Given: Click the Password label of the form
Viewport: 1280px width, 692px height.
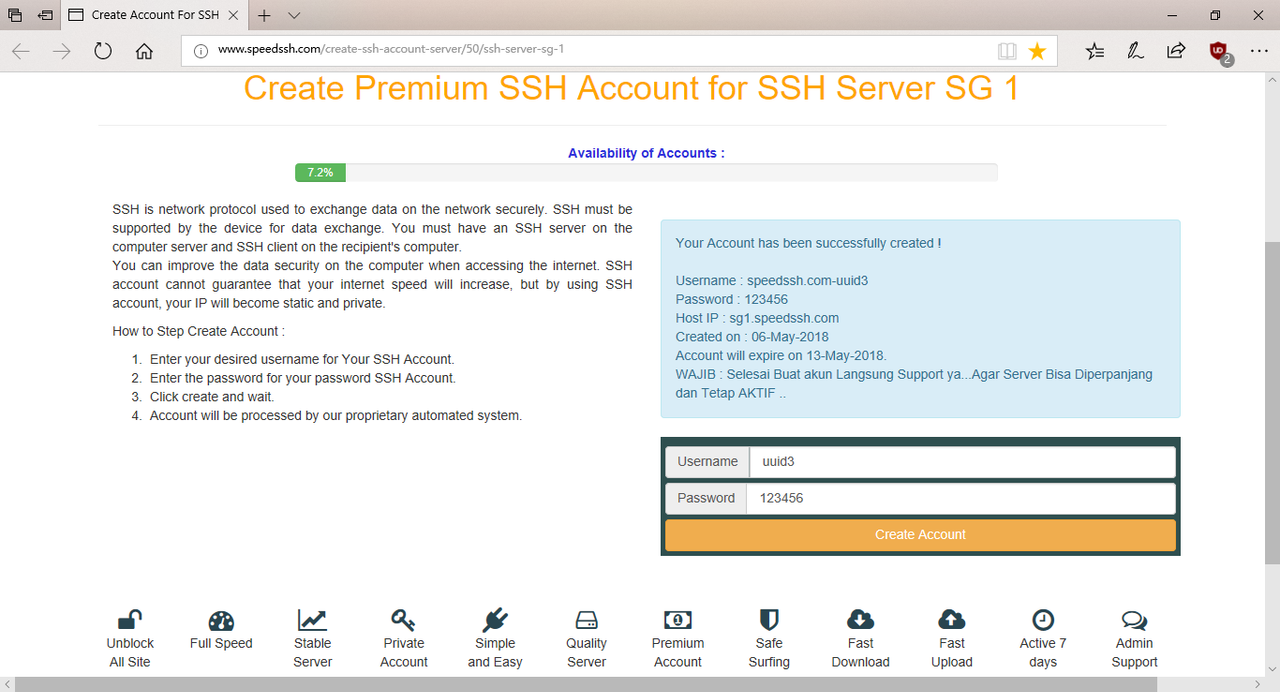Looking at the screenshot, I should (706, 497).
